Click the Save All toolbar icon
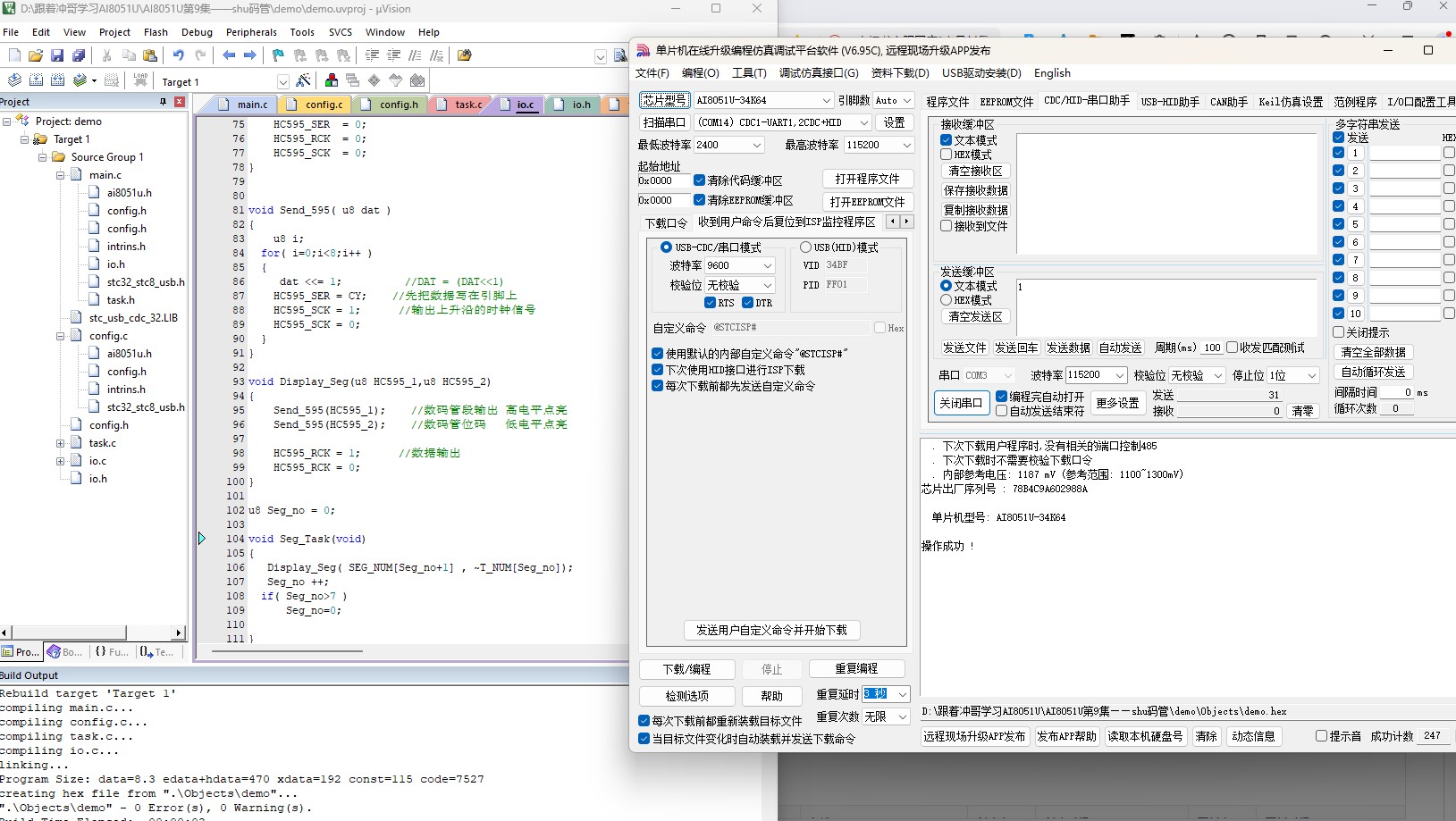Image resolution: width=1456 pixels, height=821 pixels. [x=79, y=55]
